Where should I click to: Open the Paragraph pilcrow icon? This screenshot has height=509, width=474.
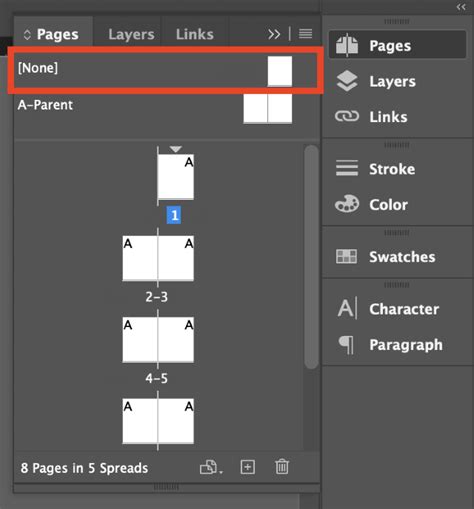(x=346, y=345)
